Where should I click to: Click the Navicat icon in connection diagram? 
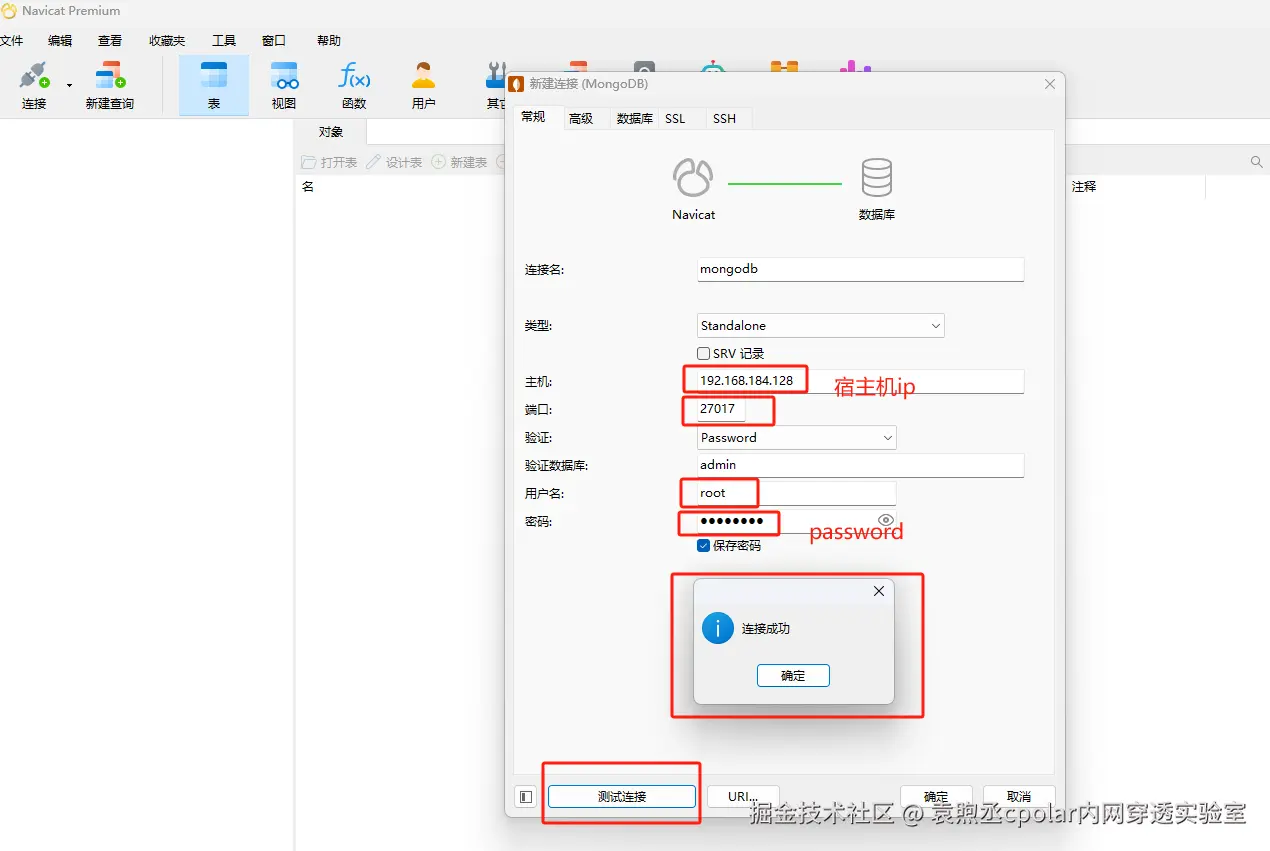[693, 177]
